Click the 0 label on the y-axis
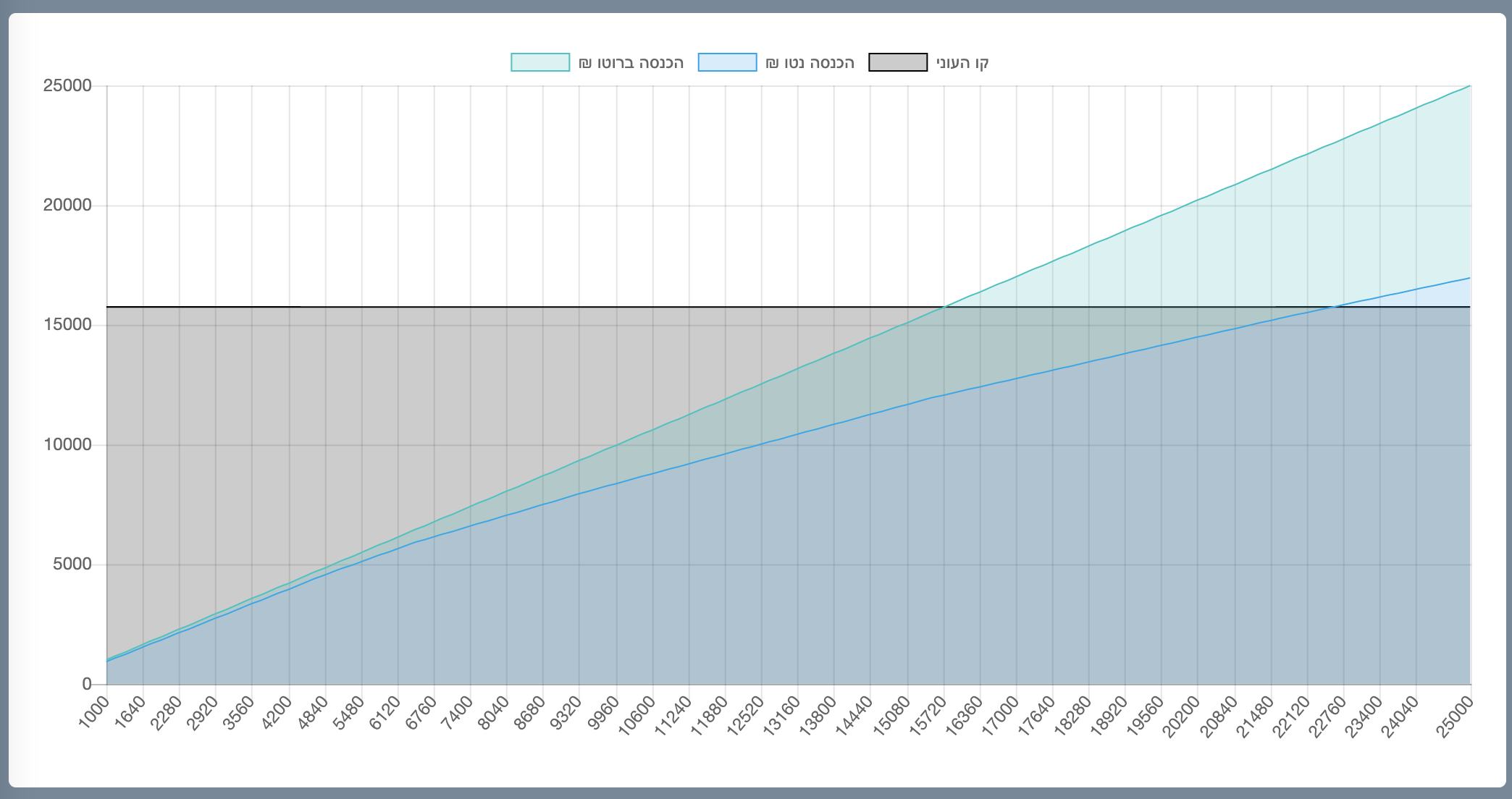 [x=87, y=684]
